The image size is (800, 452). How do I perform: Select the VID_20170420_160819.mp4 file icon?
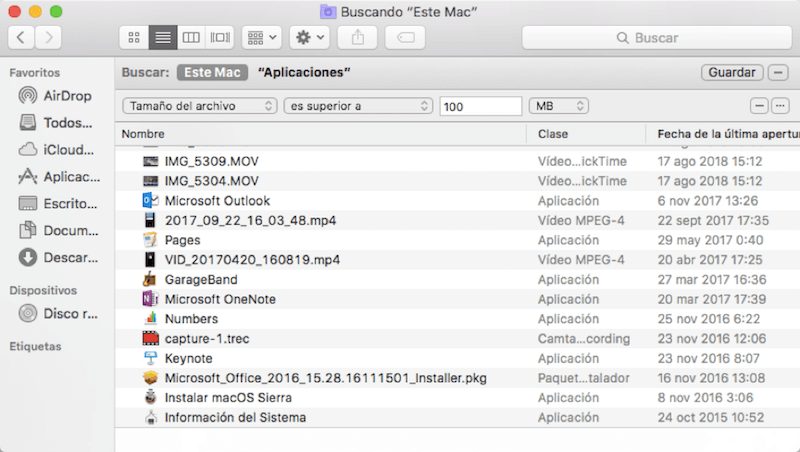149,260
